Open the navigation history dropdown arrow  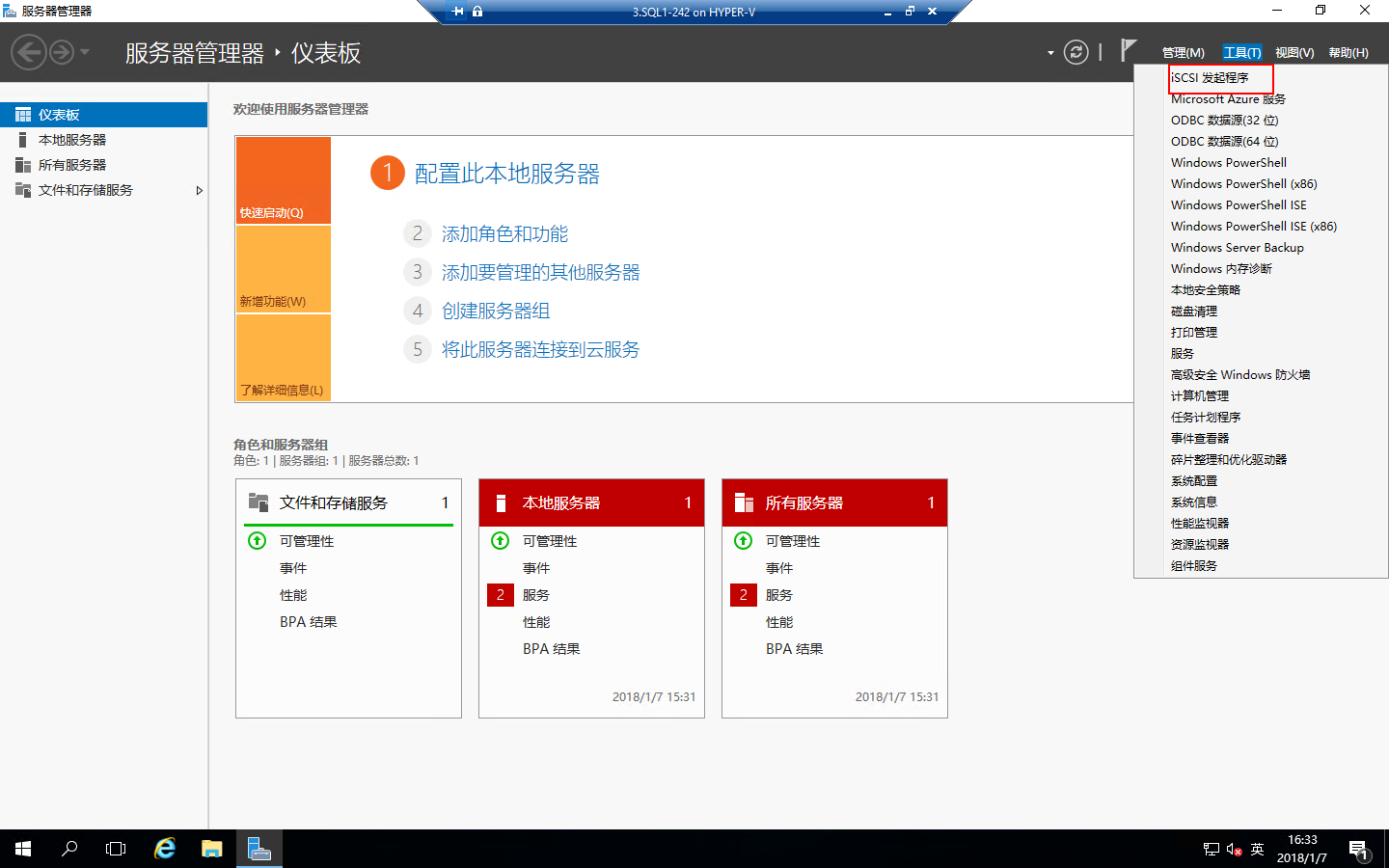(85, 52)
